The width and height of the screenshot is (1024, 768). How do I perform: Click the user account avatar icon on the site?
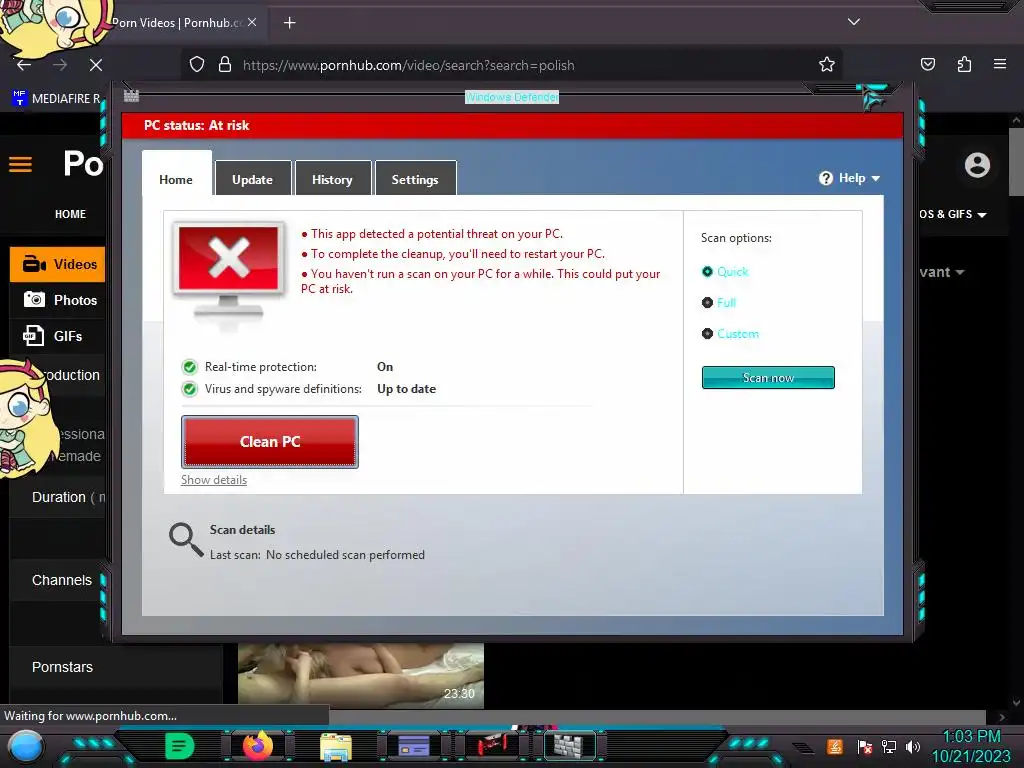977,165
